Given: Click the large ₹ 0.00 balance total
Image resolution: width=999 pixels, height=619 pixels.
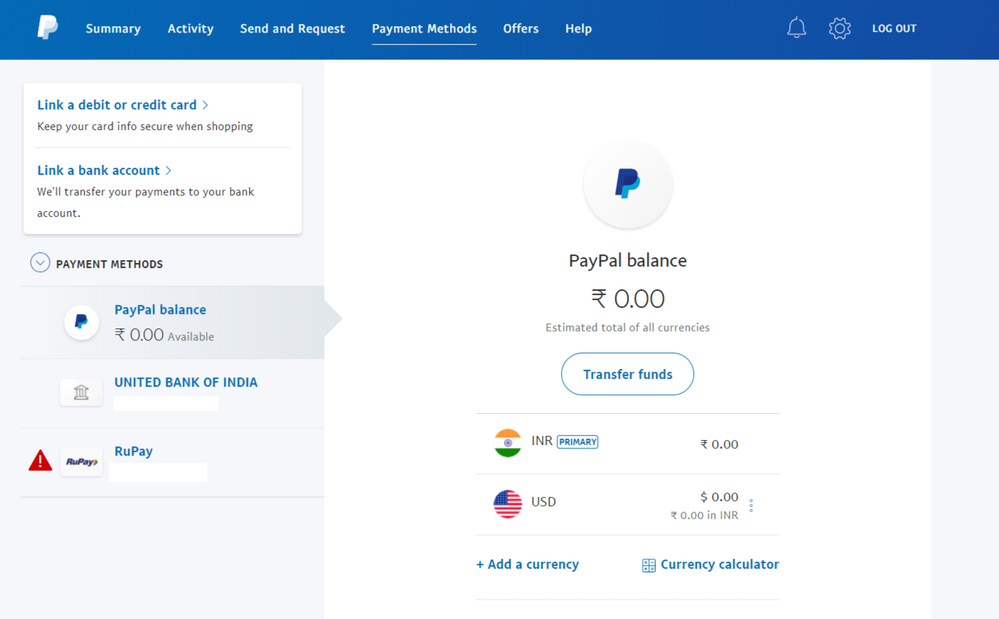Looking at the screenshot, I should (x=628, y=299).
